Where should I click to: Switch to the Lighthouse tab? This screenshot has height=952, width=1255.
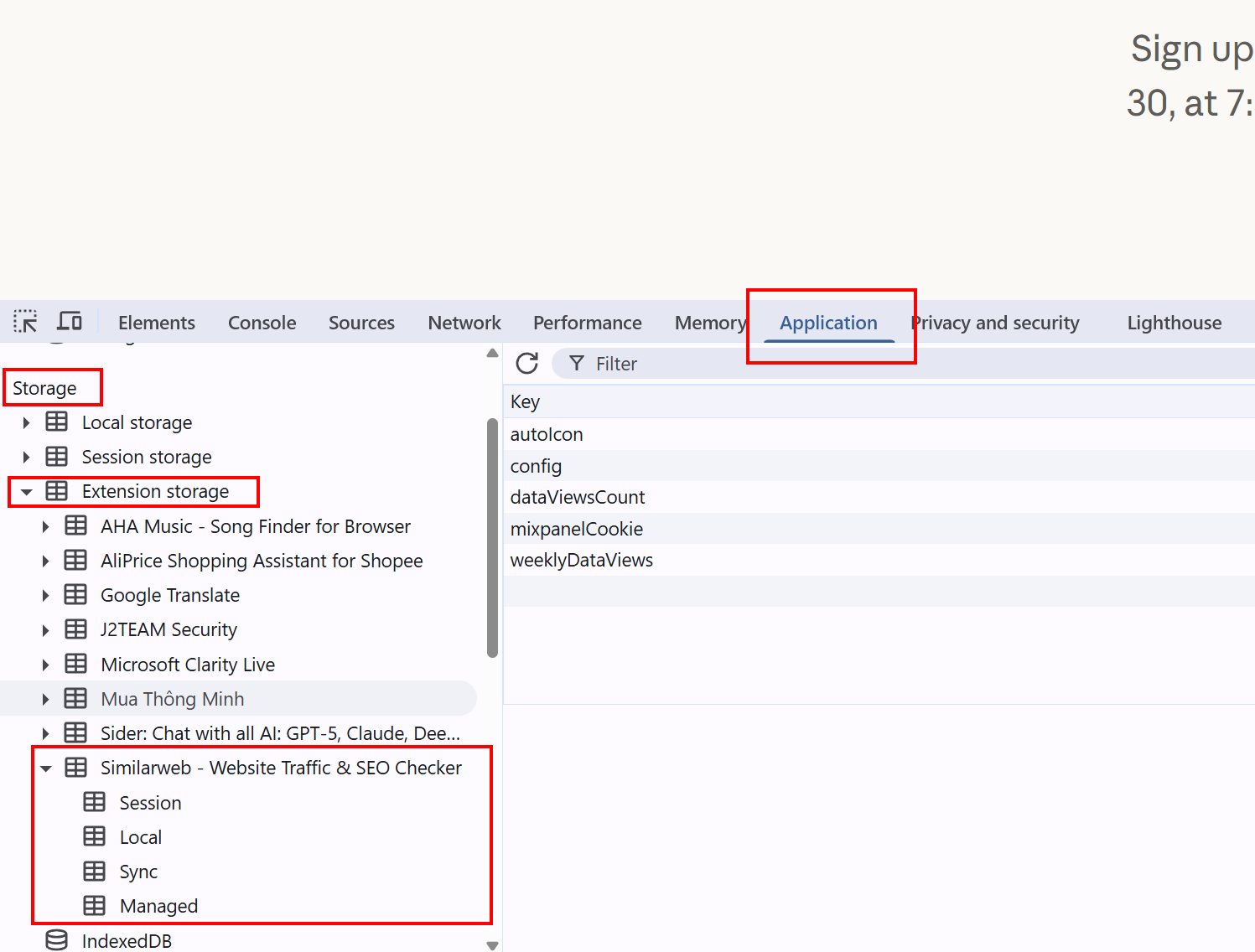pos(1174,323)
